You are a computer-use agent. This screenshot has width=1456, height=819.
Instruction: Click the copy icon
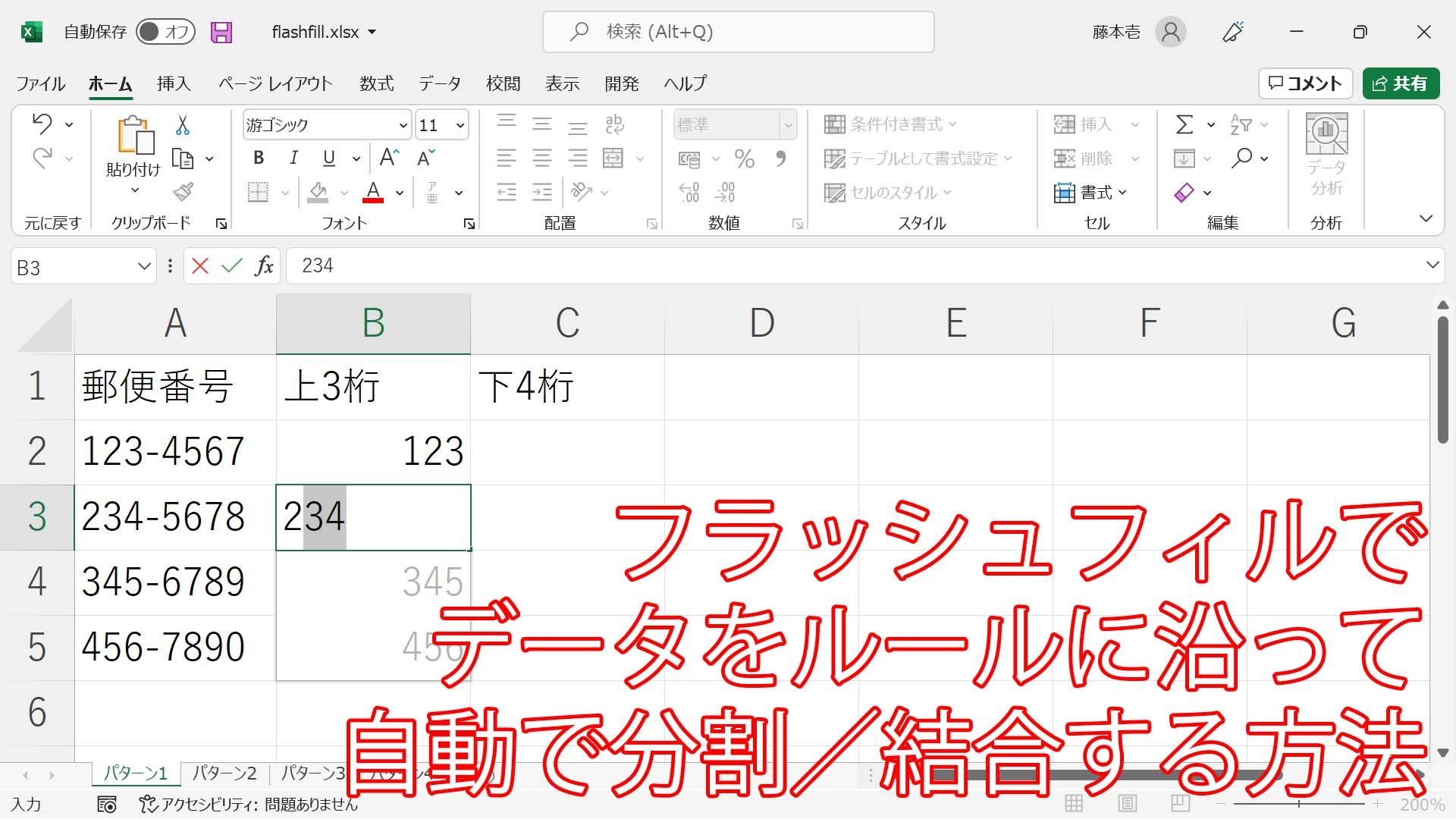pos(183,158)
